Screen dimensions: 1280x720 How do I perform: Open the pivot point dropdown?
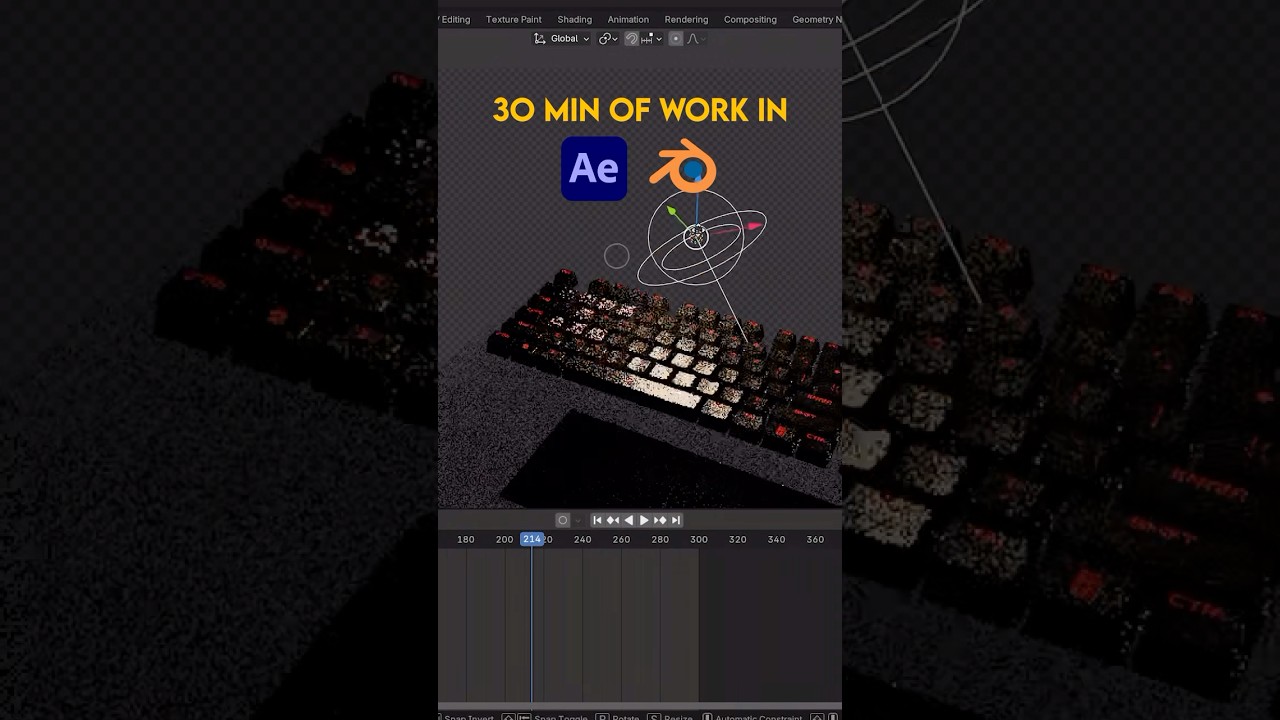point(608,39)
